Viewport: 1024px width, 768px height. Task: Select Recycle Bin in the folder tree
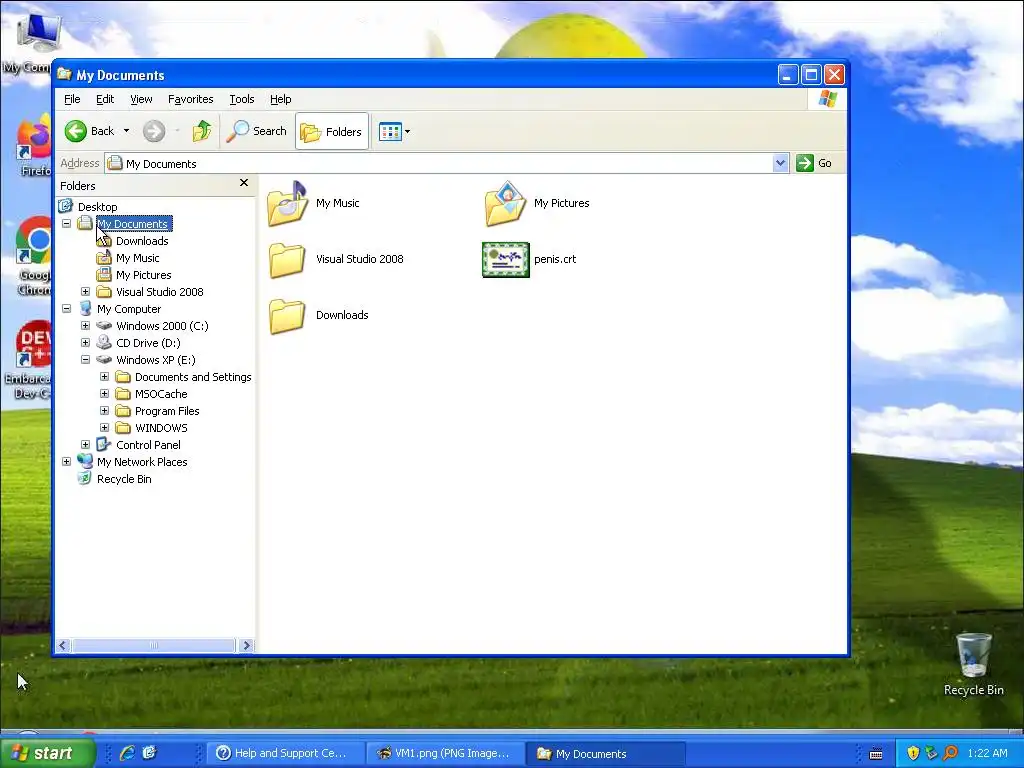coord(124,479)
